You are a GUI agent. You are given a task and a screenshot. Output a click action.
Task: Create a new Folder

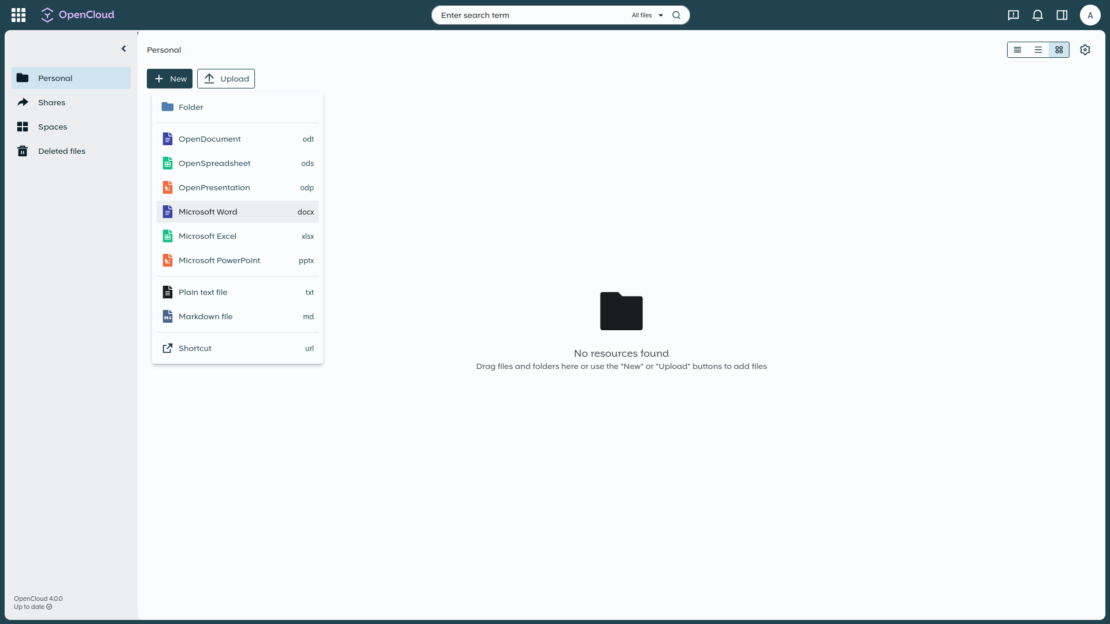[x=237, y=107]
